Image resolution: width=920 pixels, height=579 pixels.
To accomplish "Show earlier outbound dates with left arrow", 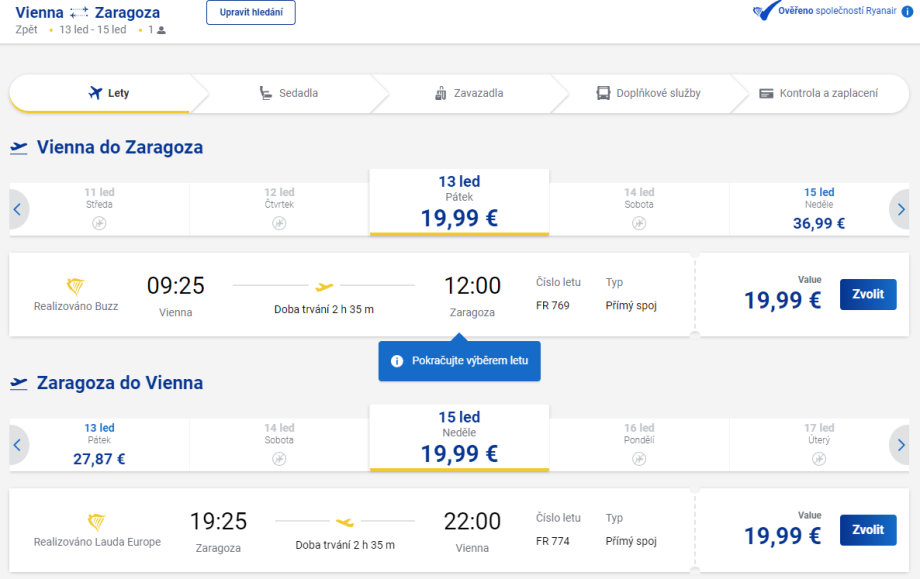I will [x=17, y=210].
